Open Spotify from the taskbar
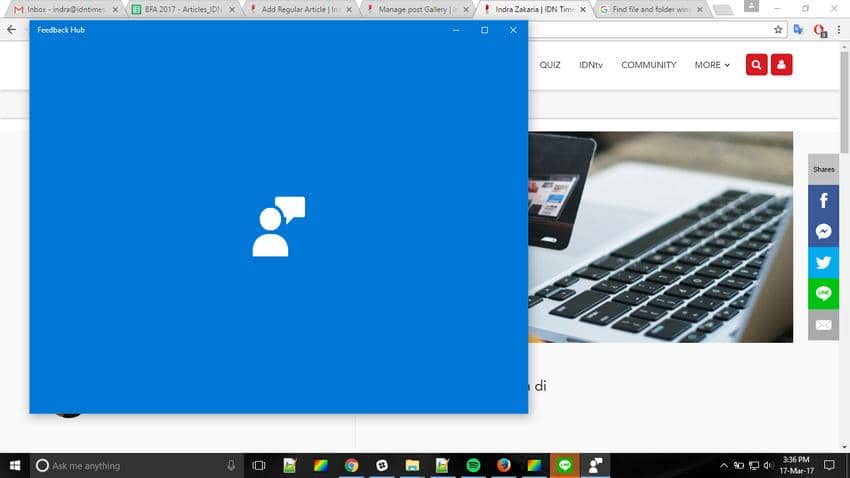 pyautogui.click(x=473, y=465)
